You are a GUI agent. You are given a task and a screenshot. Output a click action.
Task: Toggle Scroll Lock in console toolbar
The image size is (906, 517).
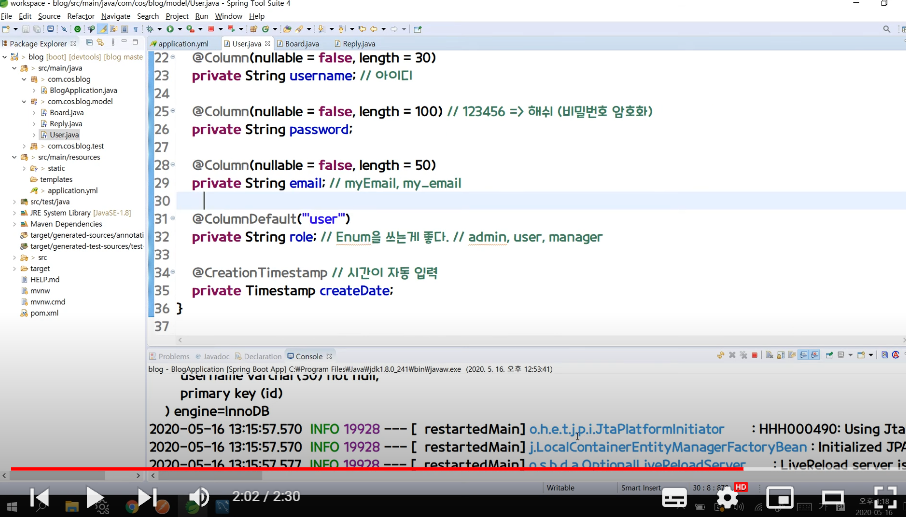click(781, 355)
